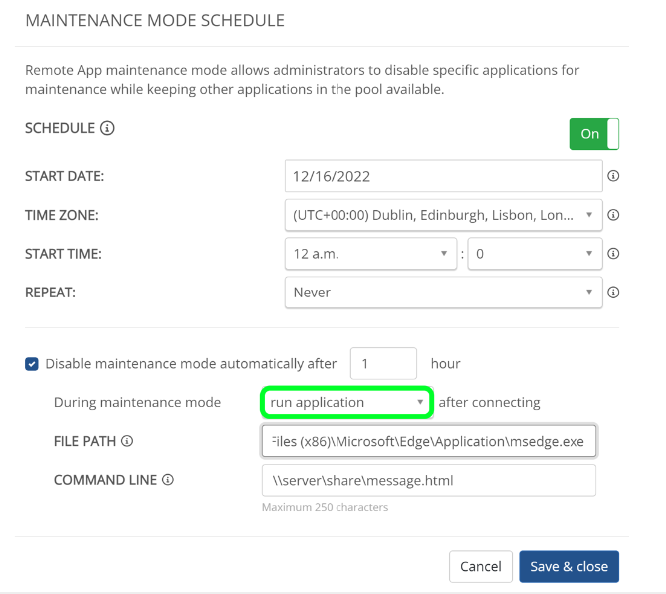Click the info icon right of Start Time minutes
The height and width of the screenshot is (594, 666).
pos(614,254)
